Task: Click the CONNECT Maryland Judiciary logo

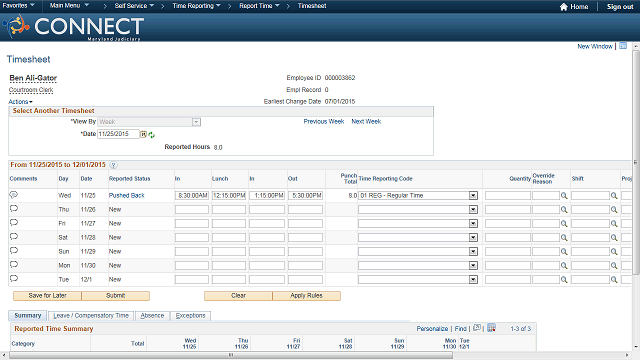Action: (73, 27)
